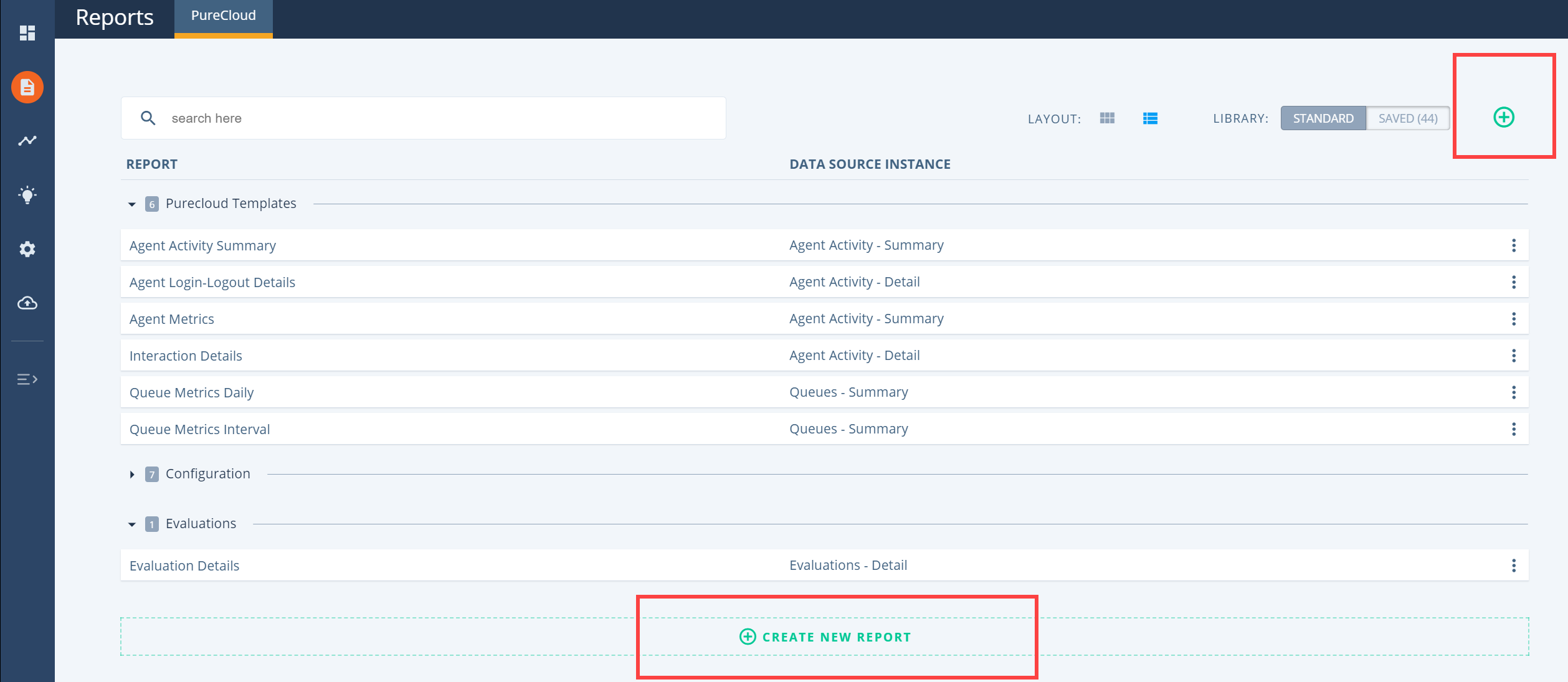Click 'Evaluations - Detail' data source text
Screen dimensions: 1568x682
click(848, 565)
